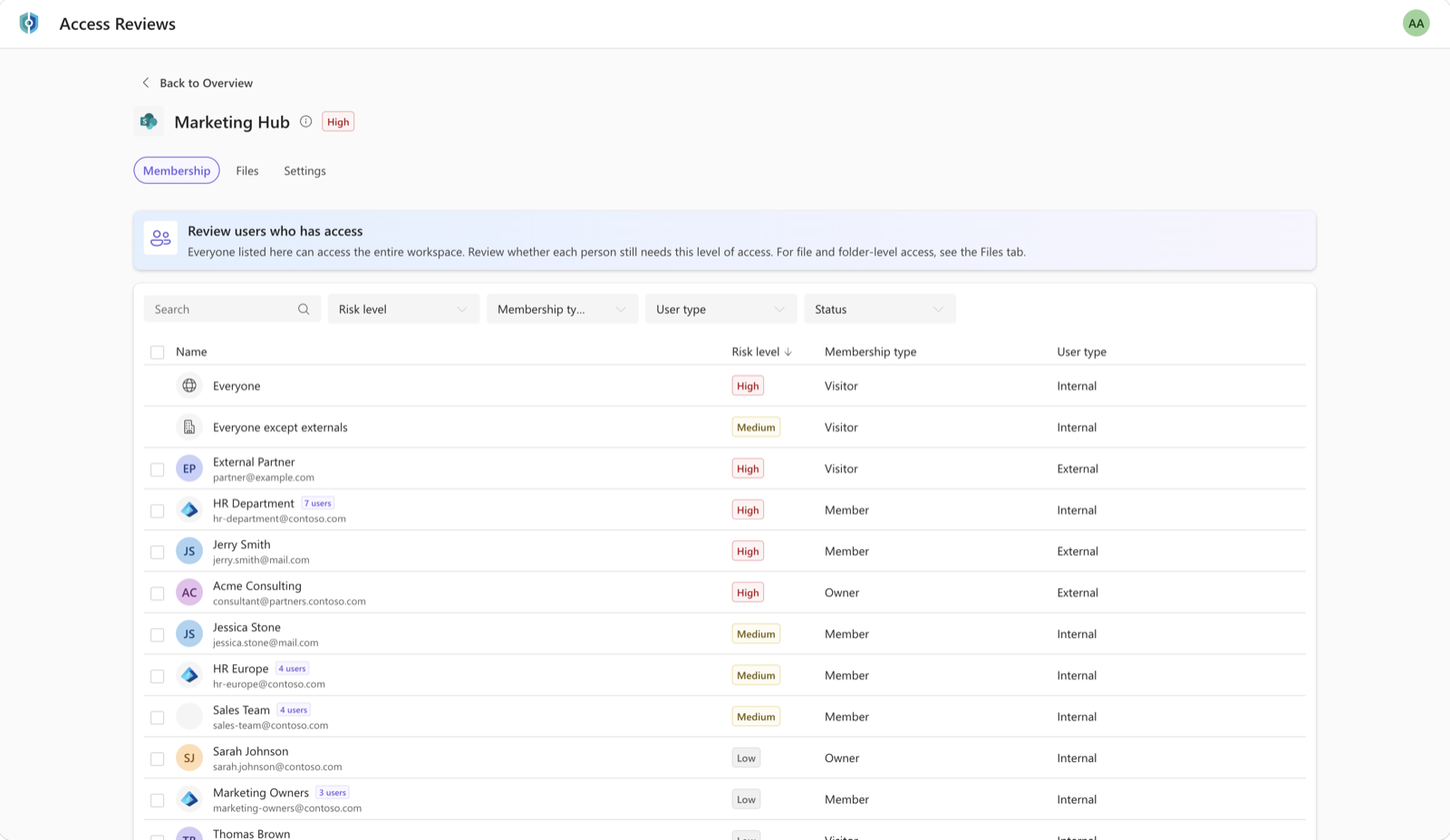
Task: Open the AA user avatar menu
Action: click(x=1416, y=24)
